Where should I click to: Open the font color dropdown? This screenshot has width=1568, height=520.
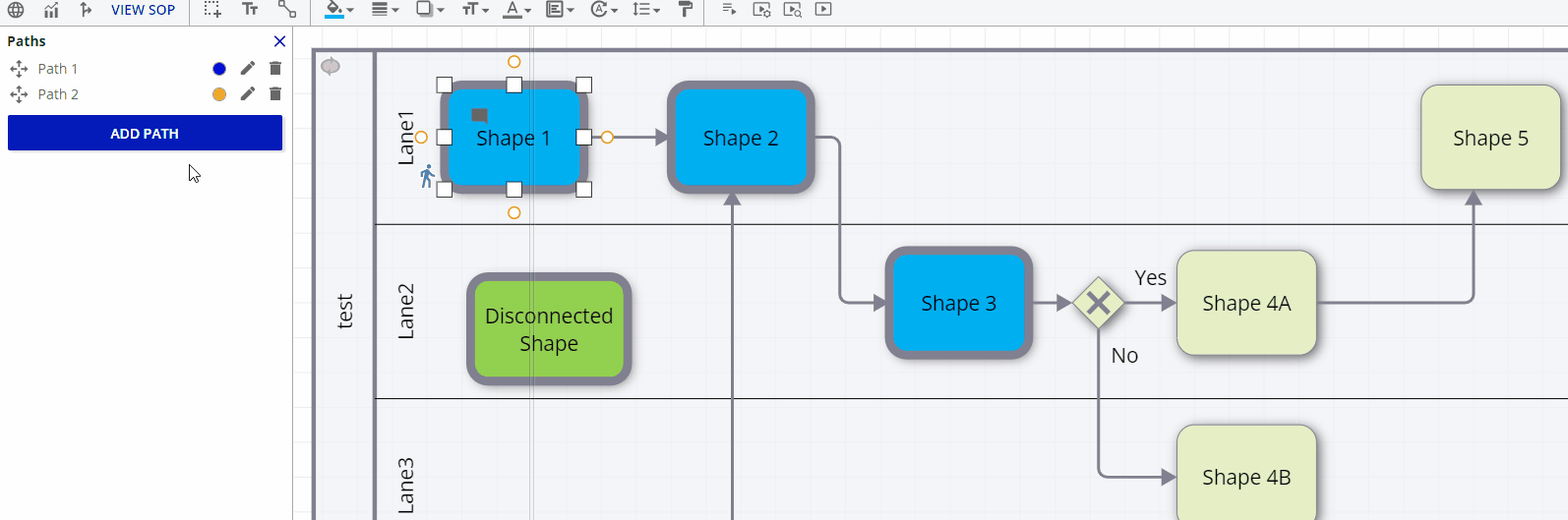[x=516, y=10]
